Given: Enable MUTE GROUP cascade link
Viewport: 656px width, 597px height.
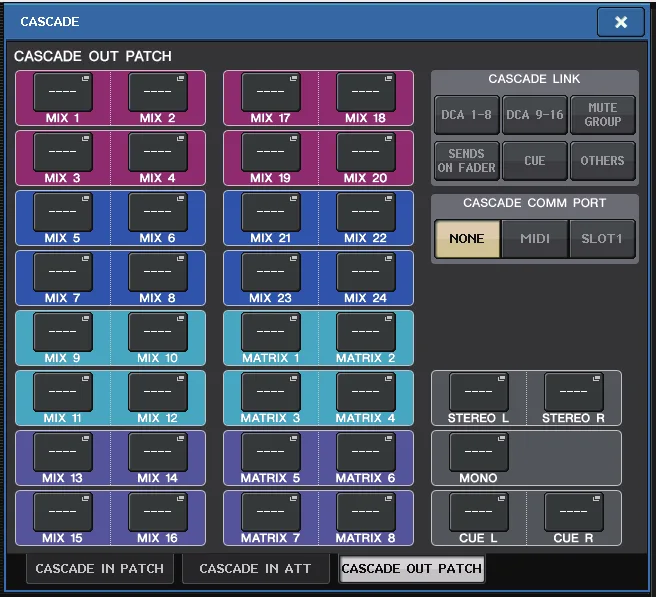Looking at the screenshot, I should (x=602, y=115).
